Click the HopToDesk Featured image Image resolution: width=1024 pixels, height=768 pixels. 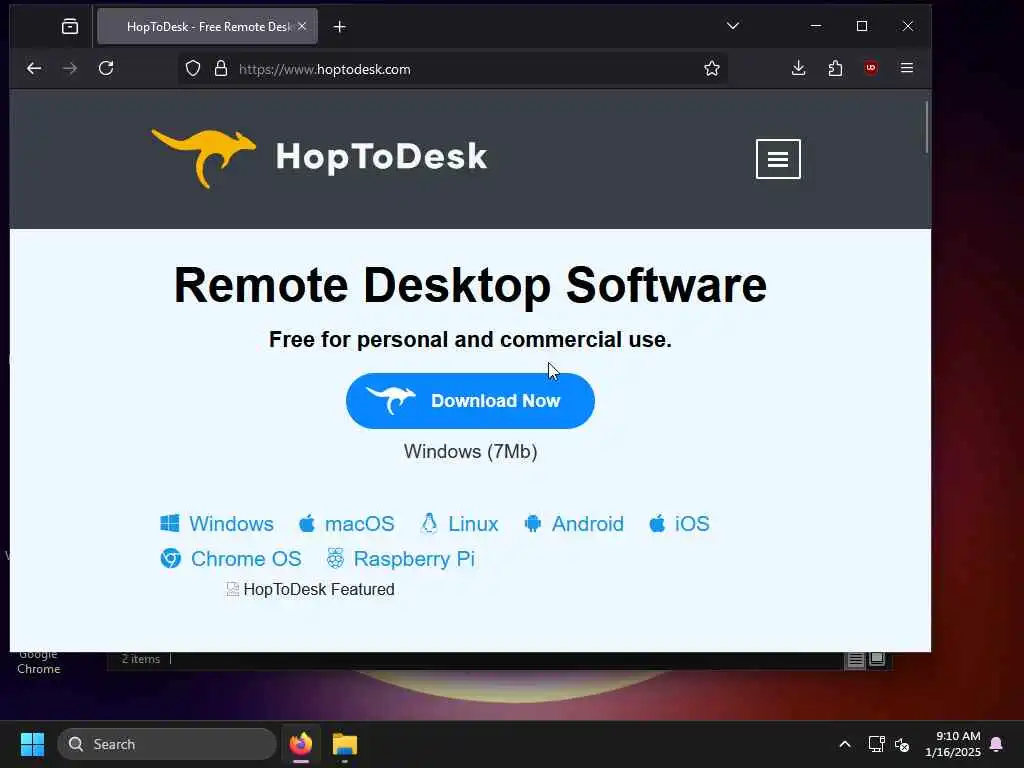(310, 589)
